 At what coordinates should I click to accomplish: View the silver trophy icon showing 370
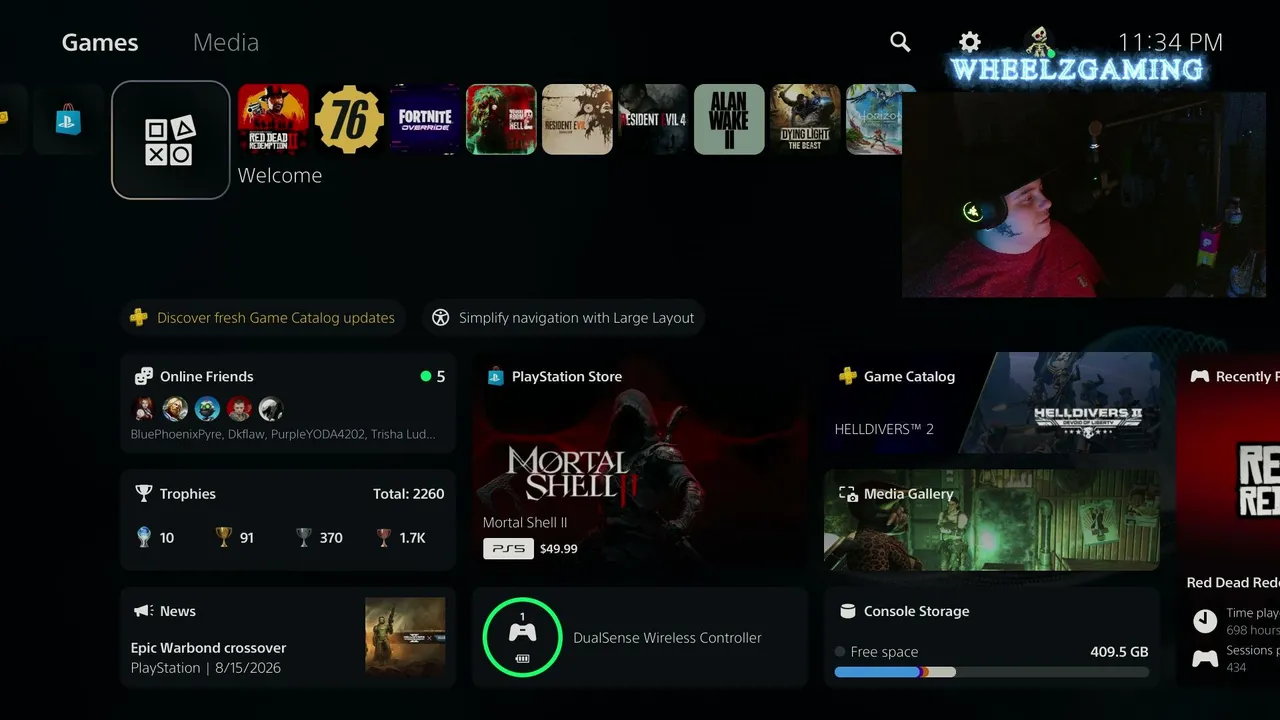[x=304, y=538]
